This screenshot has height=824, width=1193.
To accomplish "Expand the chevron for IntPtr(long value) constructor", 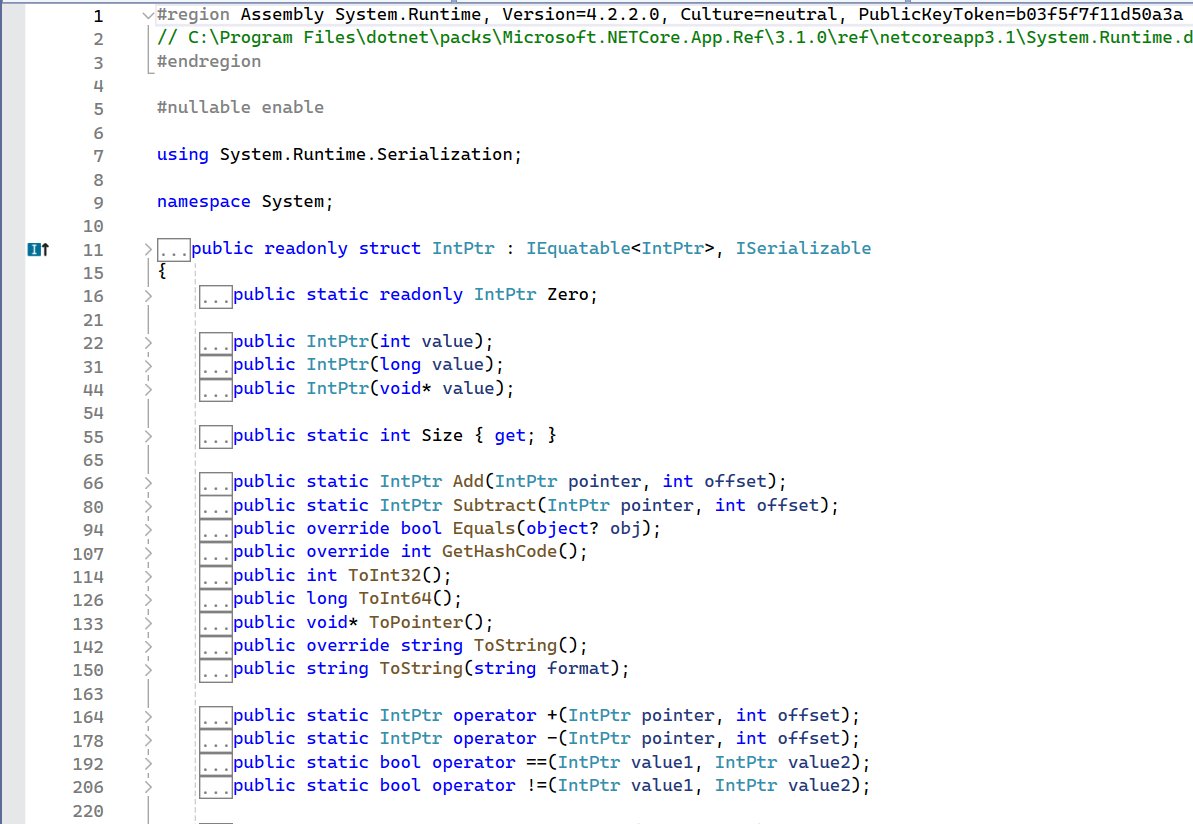I will (148, 366).
